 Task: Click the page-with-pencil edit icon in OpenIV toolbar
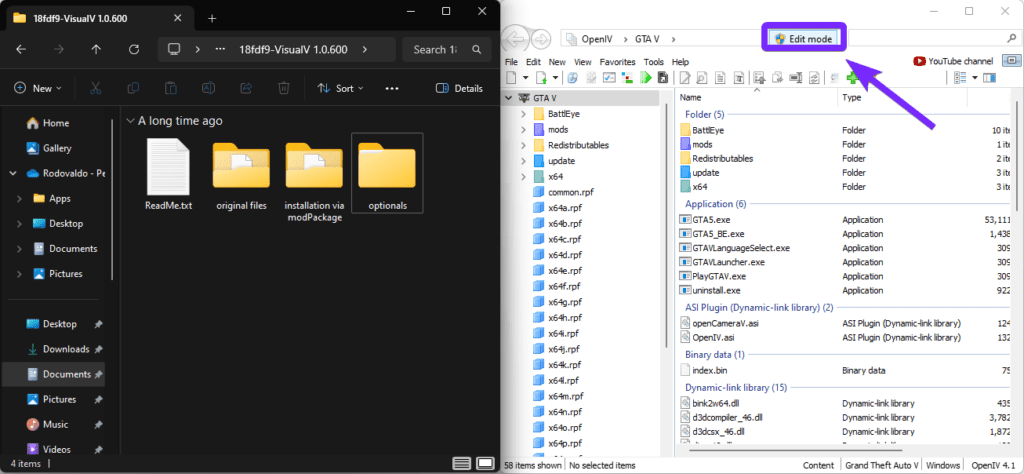[x=685, y=78]
